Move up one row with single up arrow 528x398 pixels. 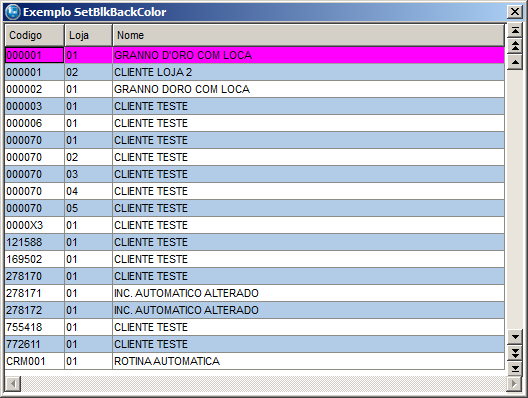pos(515,62)
